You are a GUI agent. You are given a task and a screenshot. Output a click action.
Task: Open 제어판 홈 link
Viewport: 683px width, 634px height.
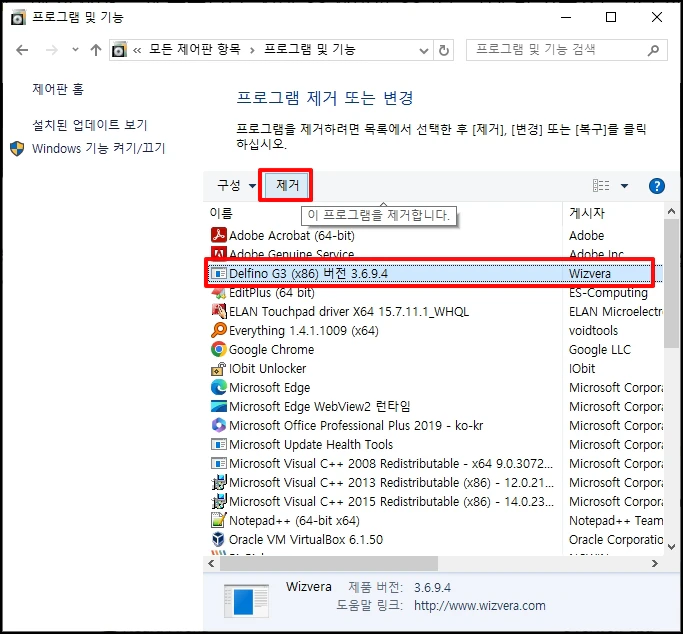58,89
